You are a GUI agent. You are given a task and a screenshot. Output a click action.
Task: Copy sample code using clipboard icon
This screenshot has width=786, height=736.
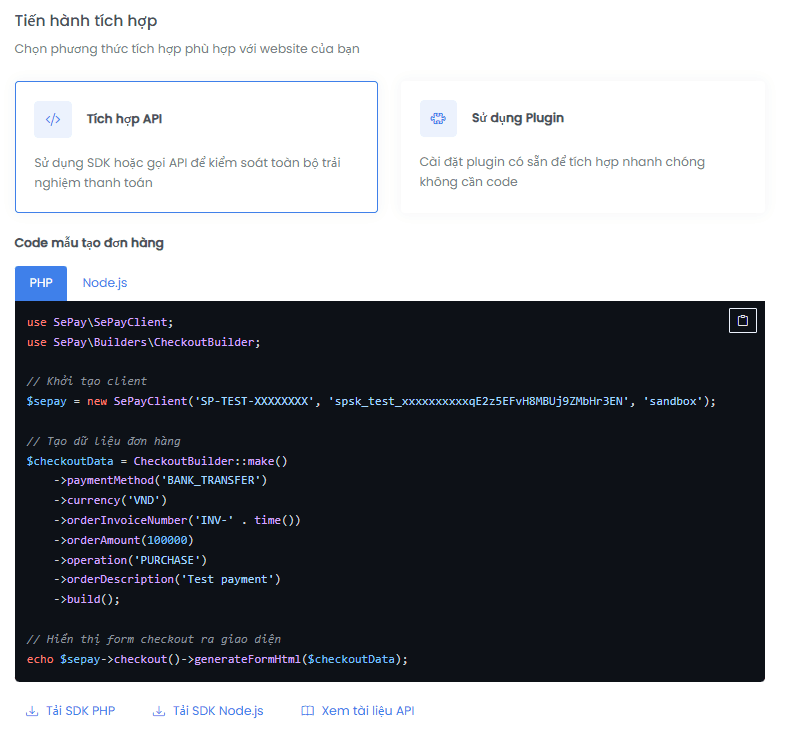pos(742,321)
